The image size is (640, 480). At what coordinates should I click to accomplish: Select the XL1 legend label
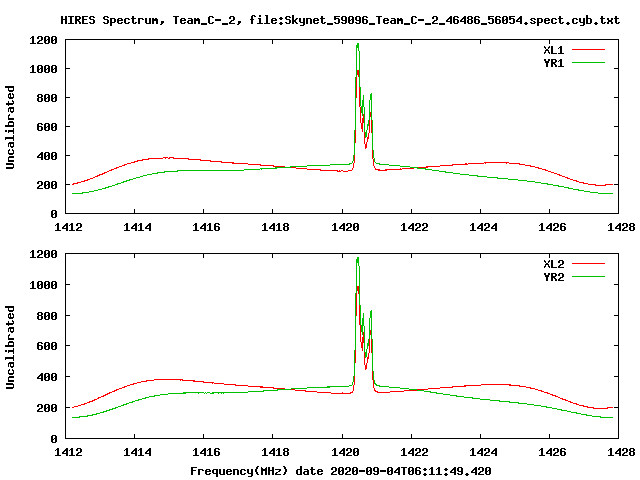tap(553, 50)
